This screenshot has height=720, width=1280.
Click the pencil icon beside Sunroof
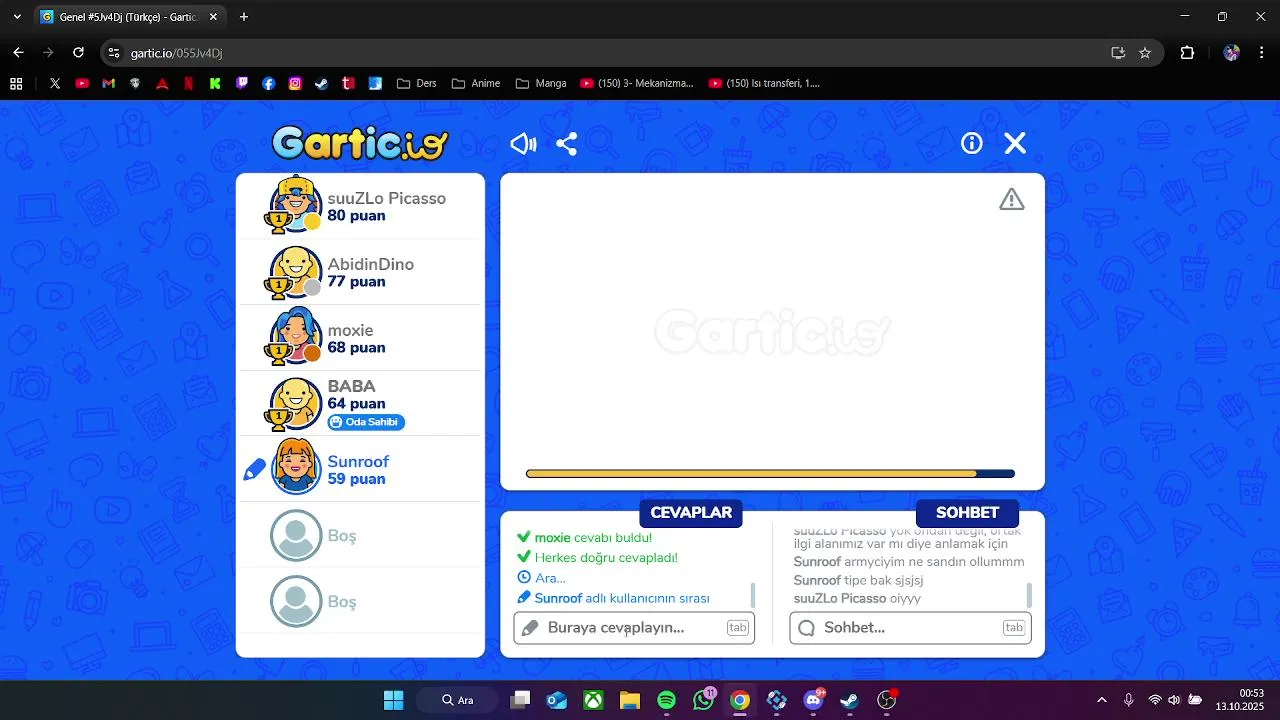point(255,469)
